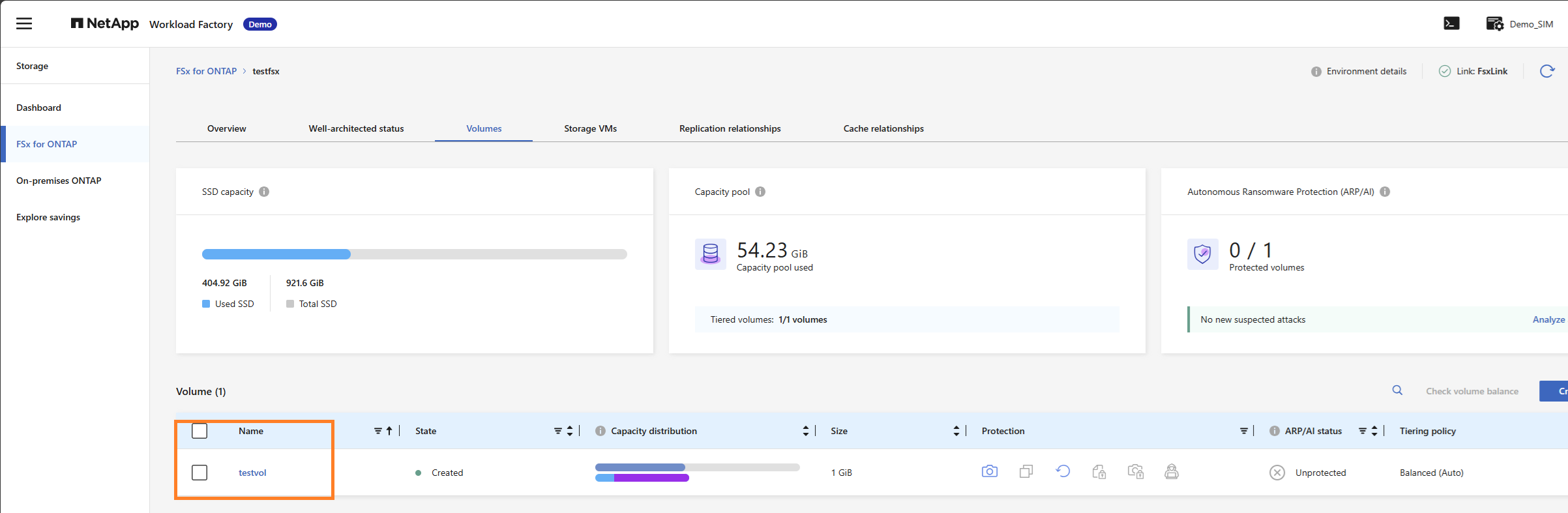The image size is (1568, 513).
Task: Click testvol ransomware hacker icon
Action: 1172,471
